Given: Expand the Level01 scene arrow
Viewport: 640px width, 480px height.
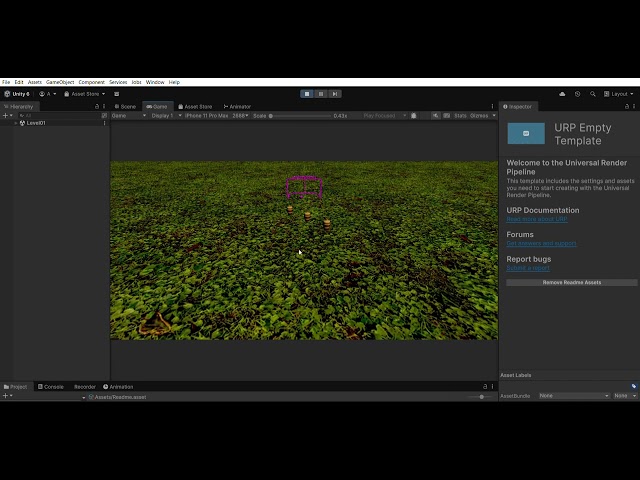Looking at the screenshot, I should click(16, 123).
